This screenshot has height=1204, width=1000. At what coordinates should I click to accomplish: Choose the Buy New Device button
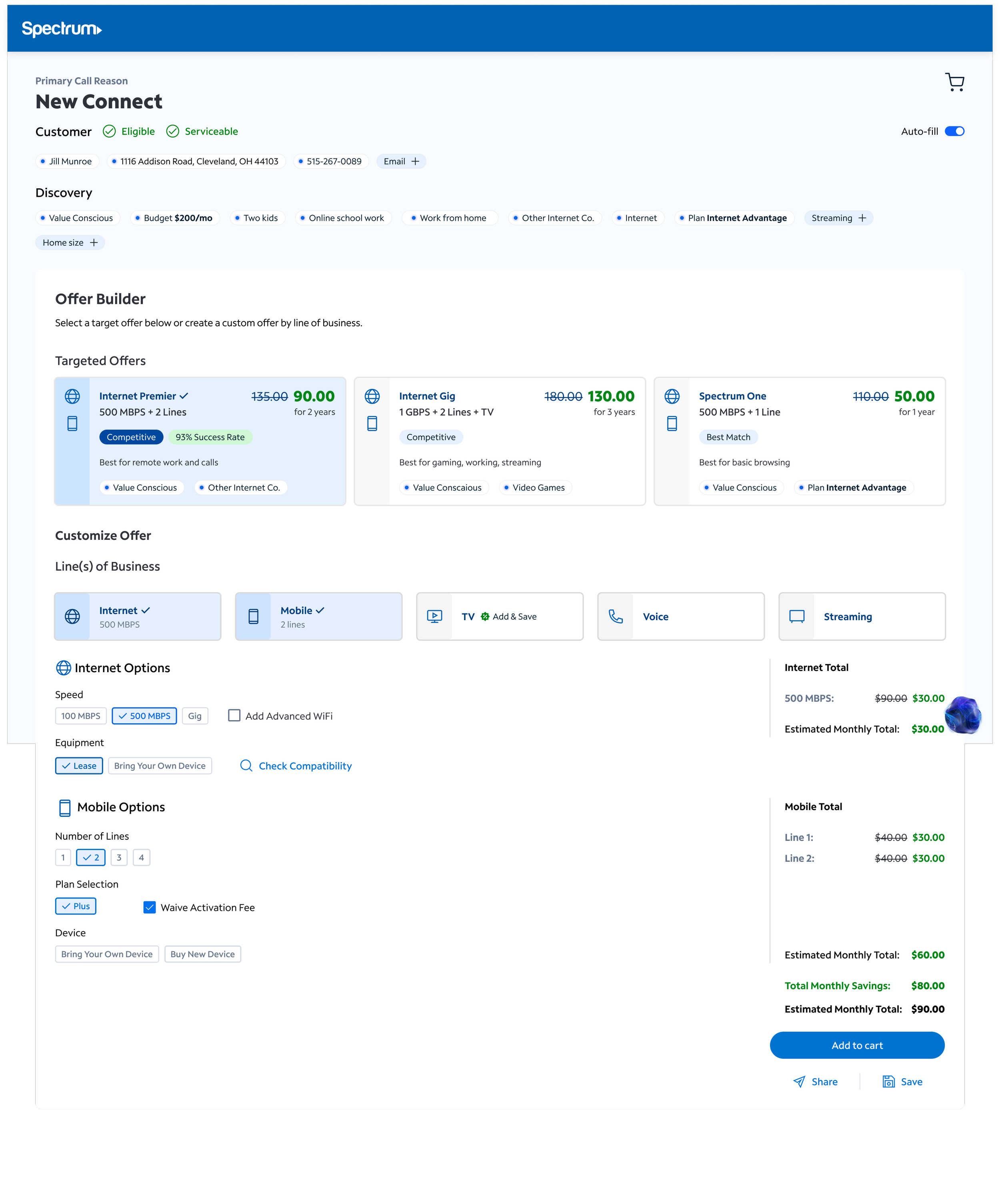tap(203, 954)
